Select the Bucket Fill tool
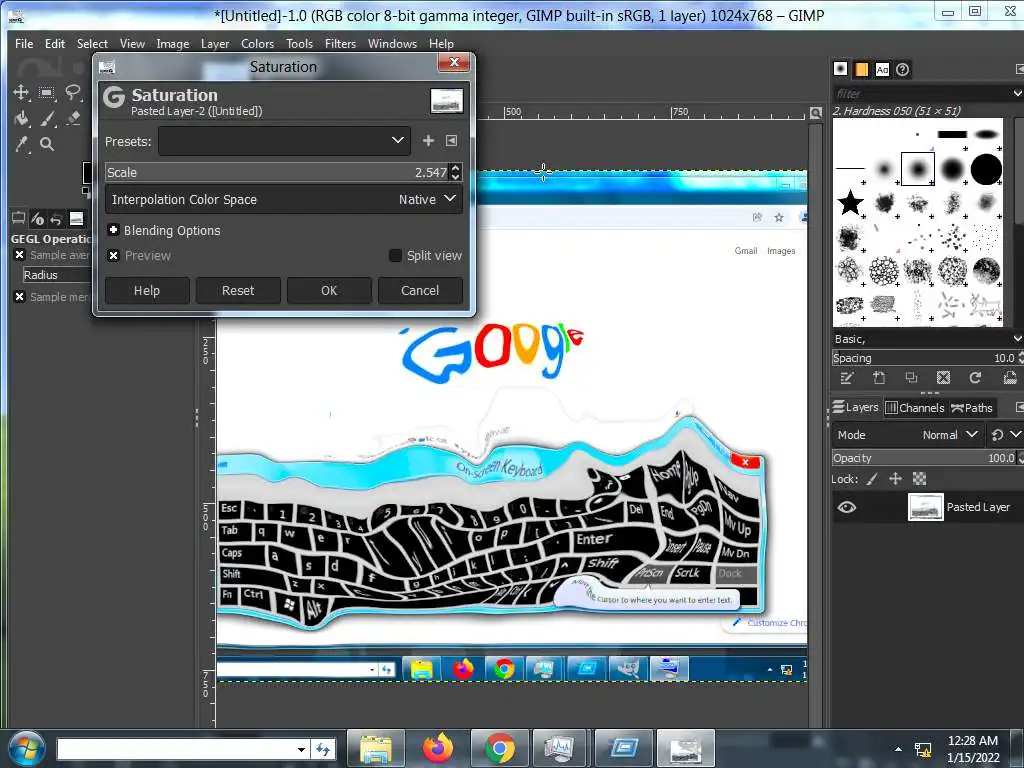The image size is (1024, 768). click(x=21, y=118)
